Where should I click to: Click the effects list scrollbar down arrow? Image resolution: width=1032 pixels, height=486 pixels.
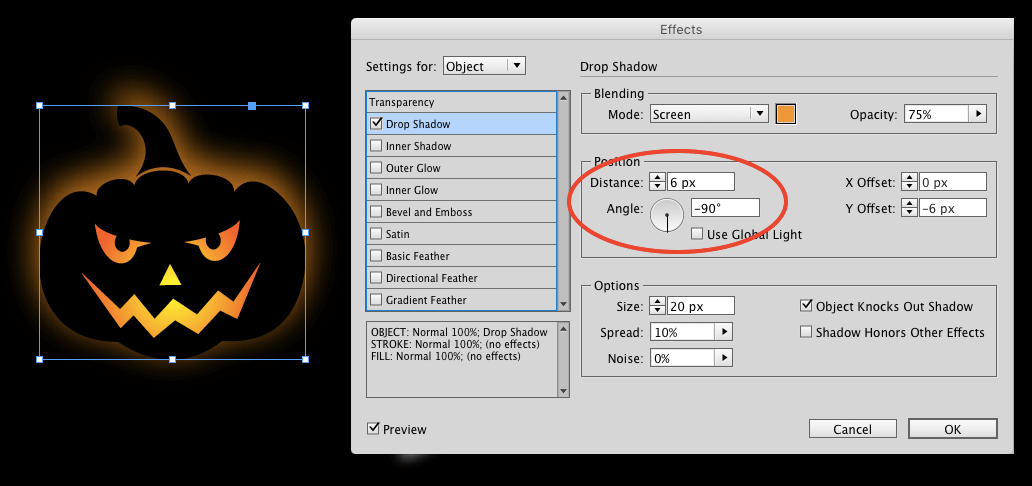(x=563, y=304)
